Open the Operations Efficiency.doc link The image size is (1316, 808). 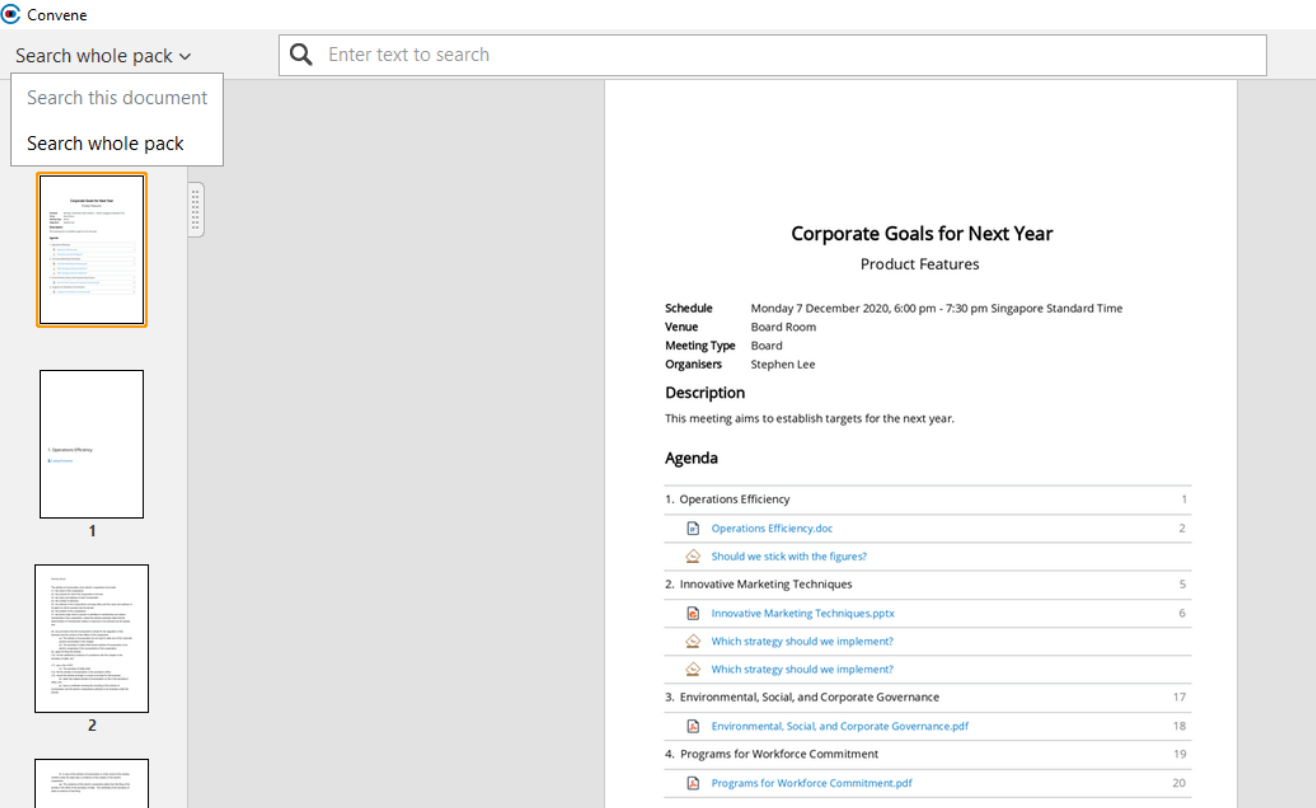[771, 528]
